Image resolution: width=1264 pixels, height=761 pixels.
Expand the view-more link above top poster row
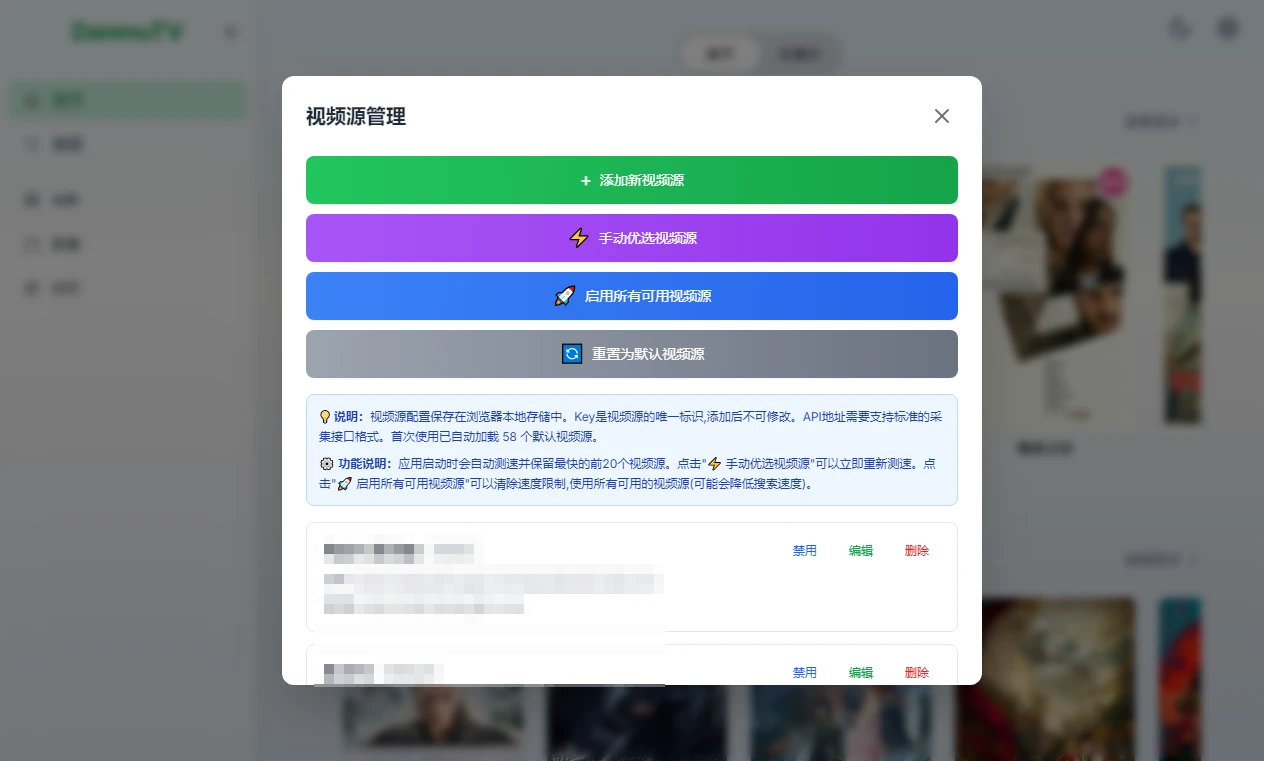[x=1160, y=122]
